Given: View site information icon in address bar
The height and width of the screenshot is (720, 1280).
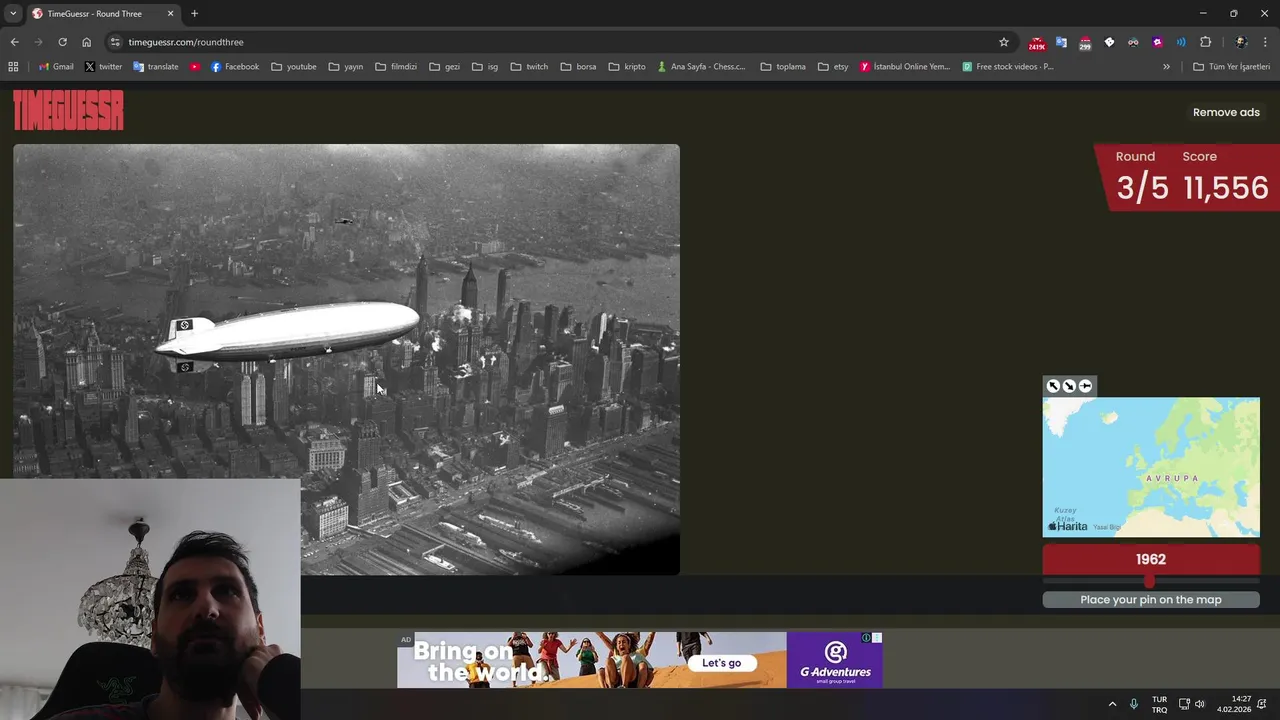Looking at the screenshot, I should 115,42.
